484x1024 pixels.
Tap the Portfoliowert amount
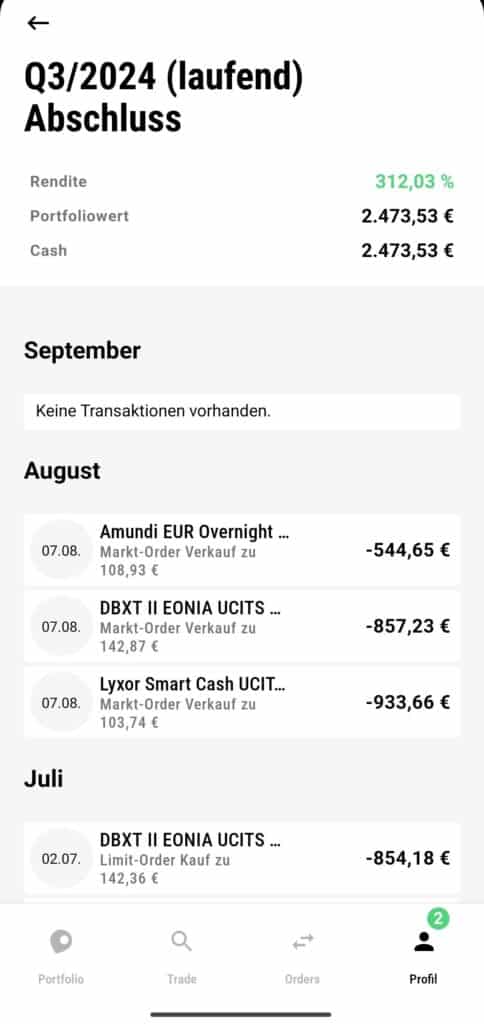(x=408, y=216)
